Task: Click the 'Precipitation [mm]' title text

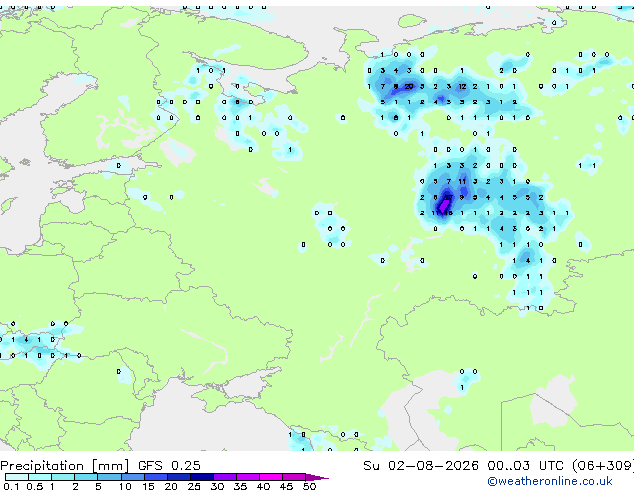Action: [x=65, y=466]
